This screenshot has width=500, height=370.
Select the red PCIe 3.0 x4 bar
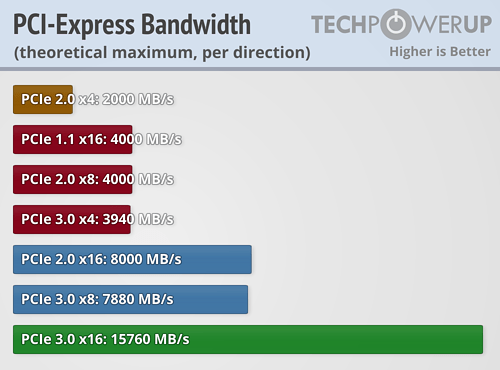click(x=72, y=219)
